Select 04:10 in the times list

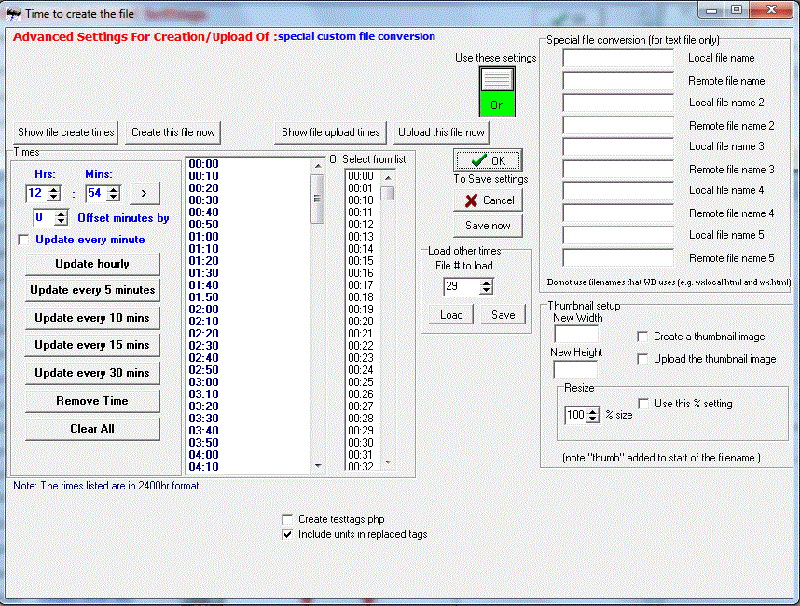click(204, 467)
